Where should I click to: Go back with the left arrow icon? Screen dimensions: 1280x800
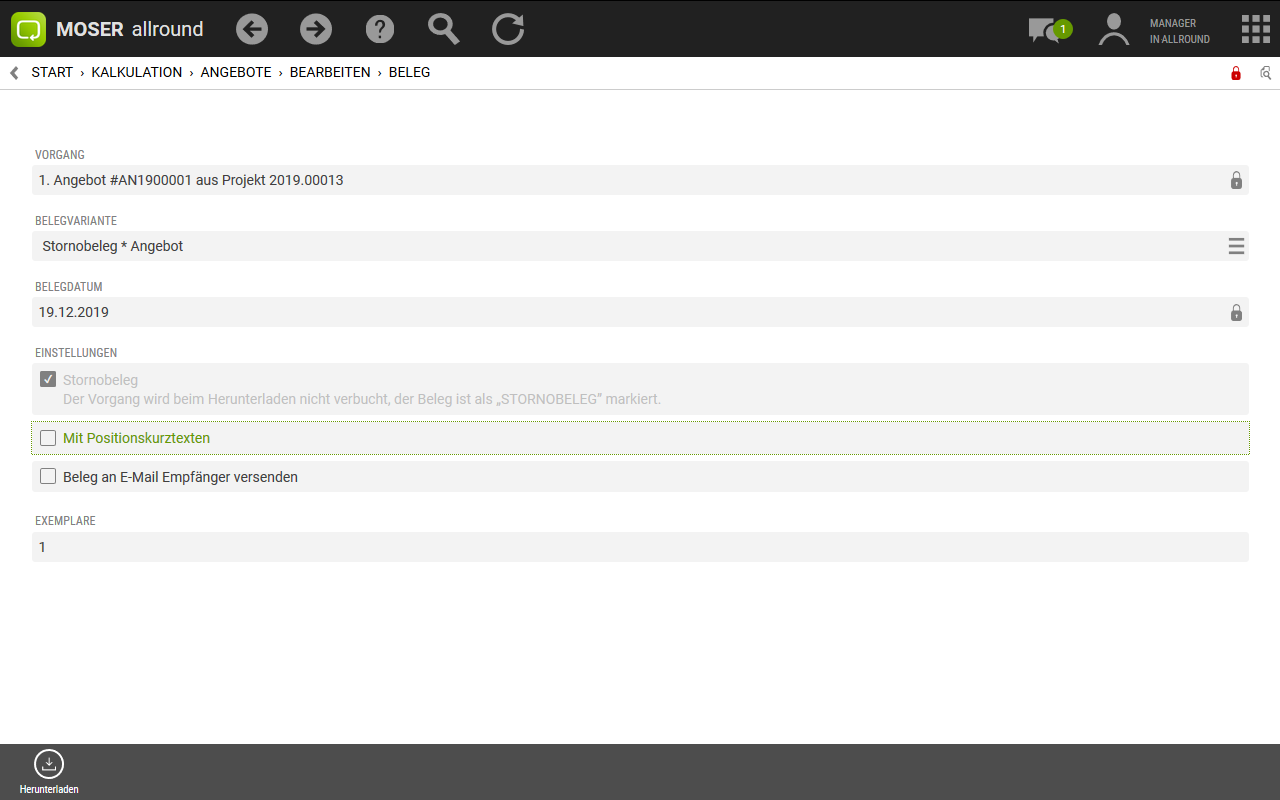click(252, 29)
